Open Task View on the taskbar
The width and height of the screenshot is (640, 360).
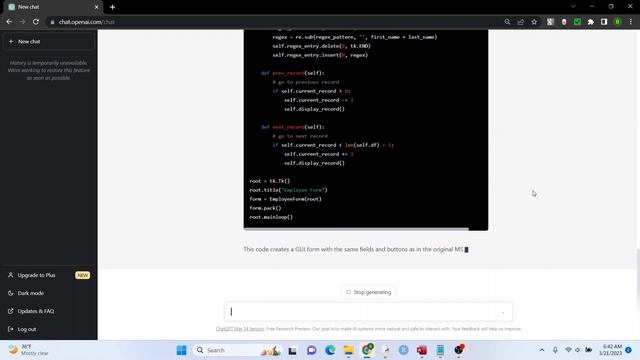(x=292, y=350)
